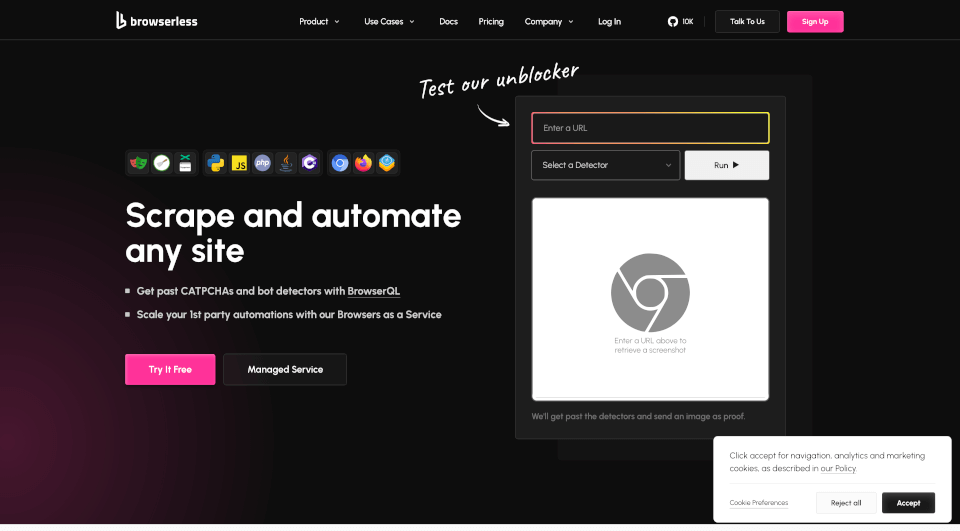Go to Log In
This screenshot has width=960, height=531.
pyautogui.click(x=609, y=21)
